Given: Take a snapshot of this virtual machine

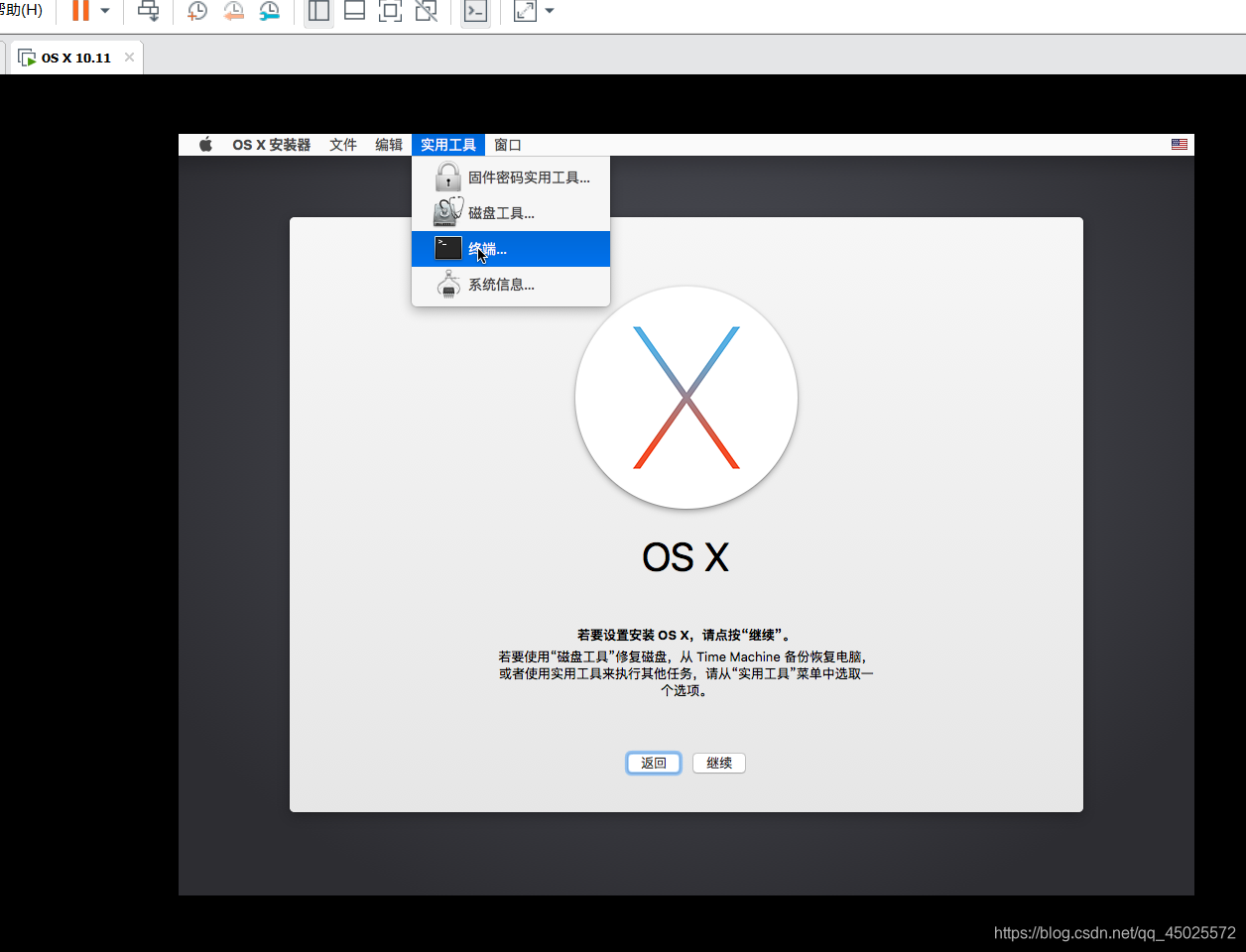Looking at the screenshot, I should point(197,11).
